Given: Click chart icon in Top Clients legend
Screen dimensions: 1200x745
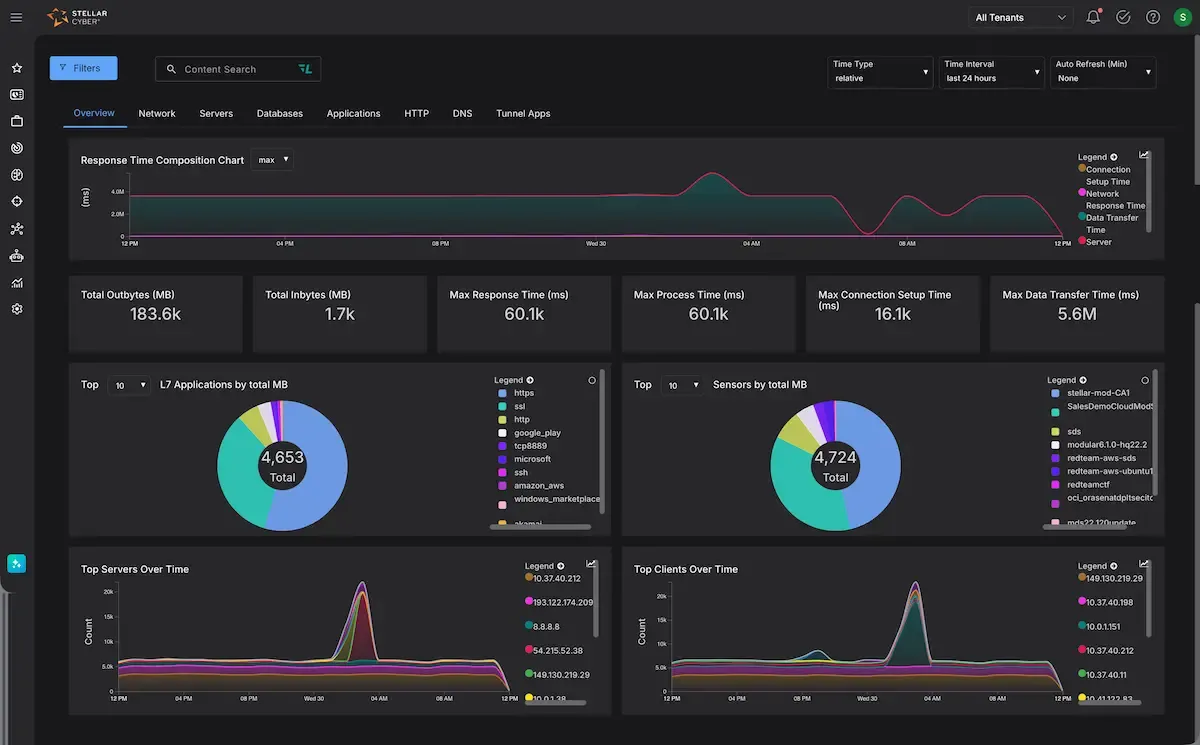Looking at the screenshot, I should (1144, 565).
